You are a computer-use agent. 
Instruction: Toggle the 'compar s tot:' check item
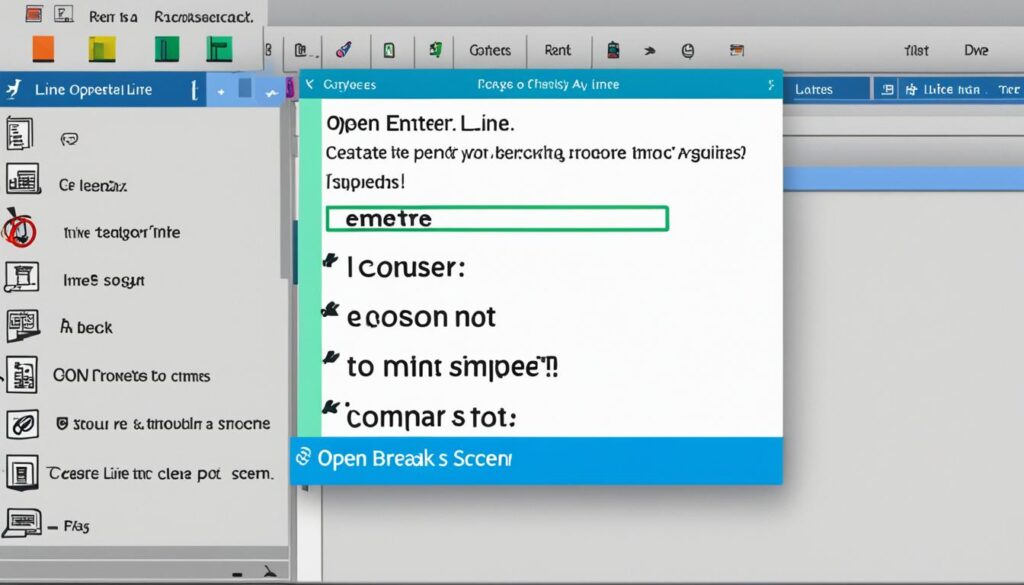329,408
